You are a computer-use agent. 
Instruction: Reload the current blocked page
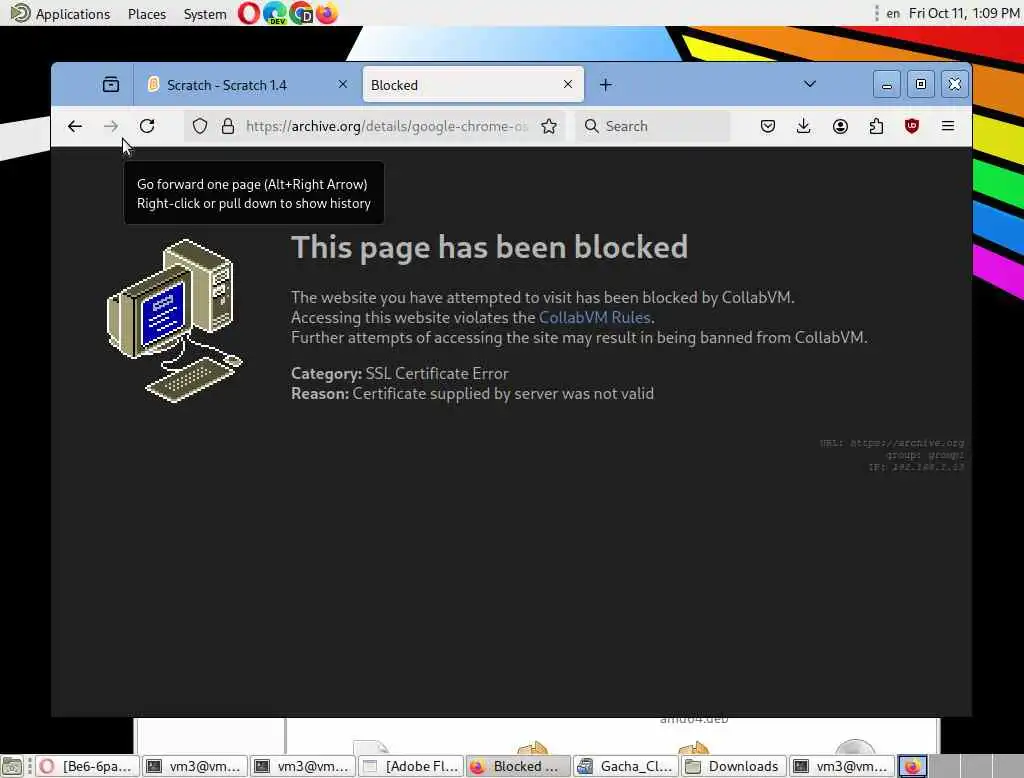click(147, 126)
